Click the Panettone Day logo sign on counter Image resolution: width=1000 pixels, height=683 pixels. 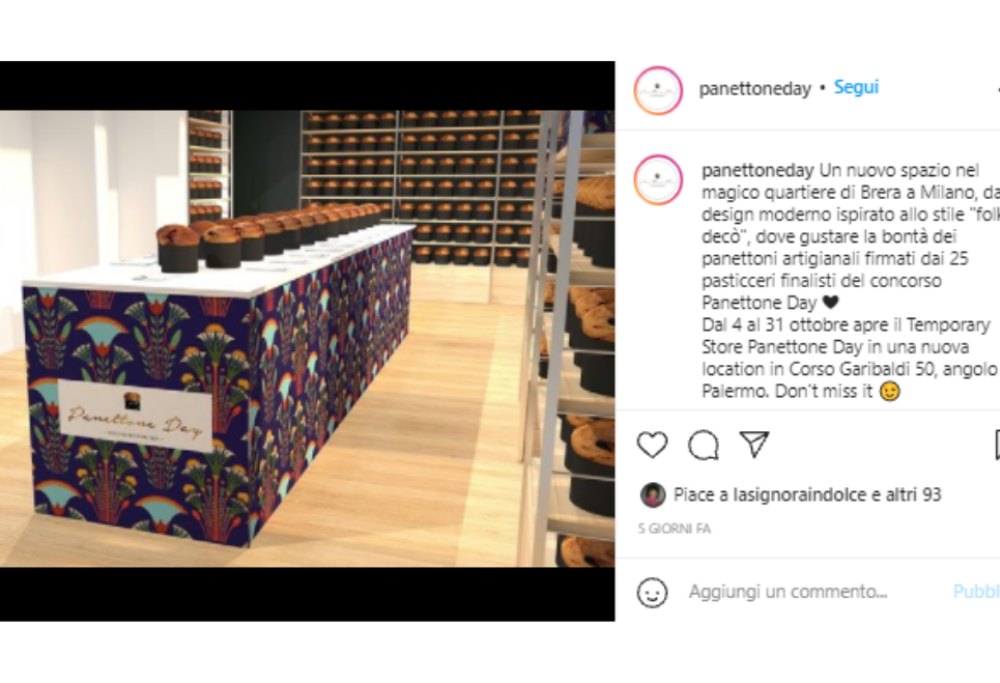click(x=135, y=415)
